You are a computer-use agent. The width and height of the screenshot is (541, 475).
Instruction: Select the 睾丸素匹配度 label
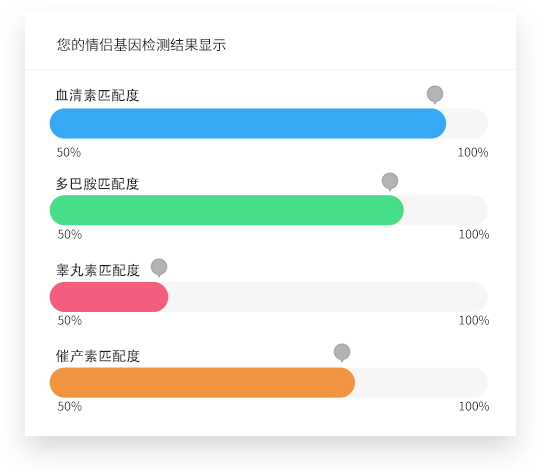point(98,270)
